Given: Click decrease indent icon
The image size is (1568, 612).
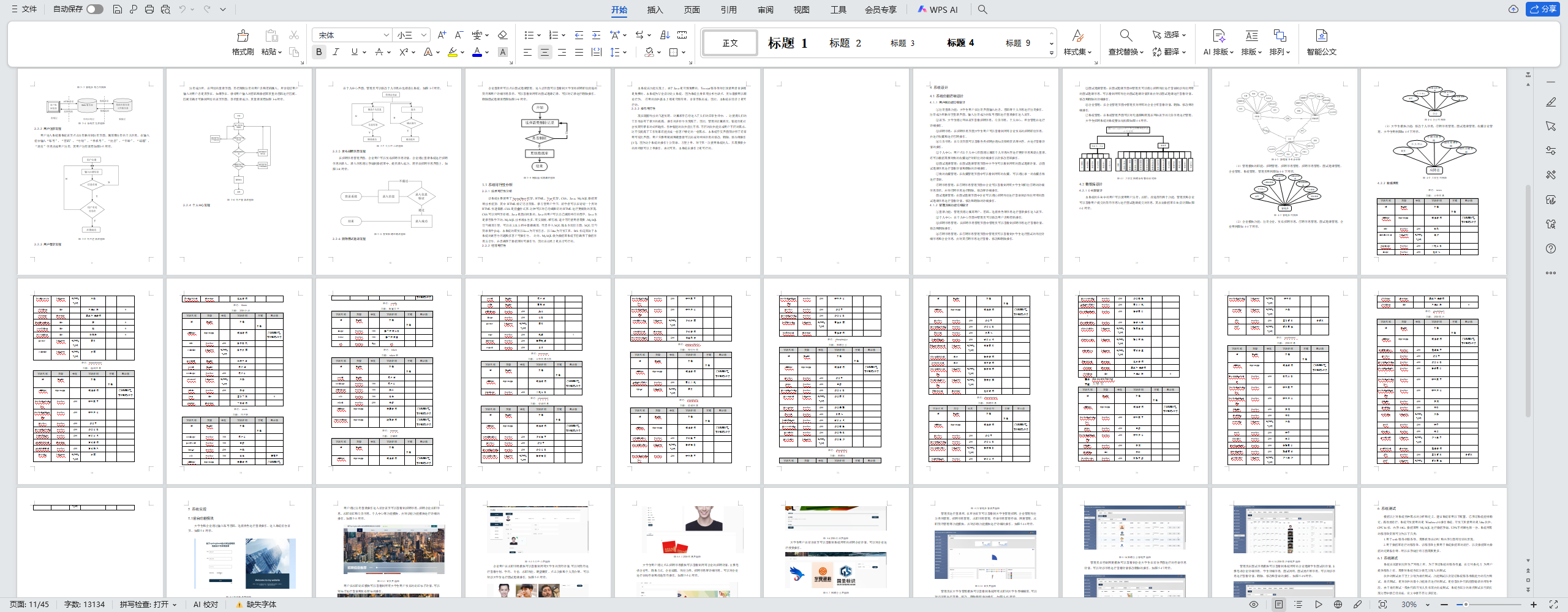Looking at the screenshot, I should coord(579,35).
